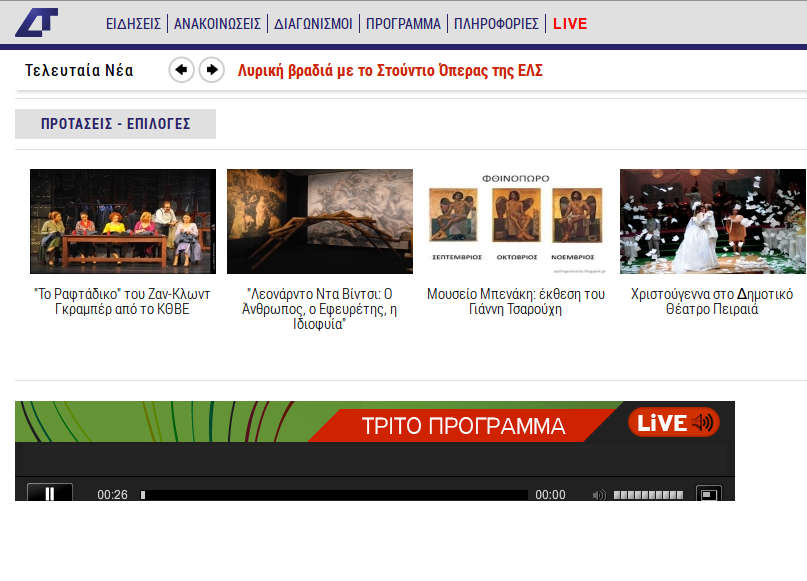Click the player seek progress bar
The height and width of the screenshot is (581, 807).
[x=335, y=495]
